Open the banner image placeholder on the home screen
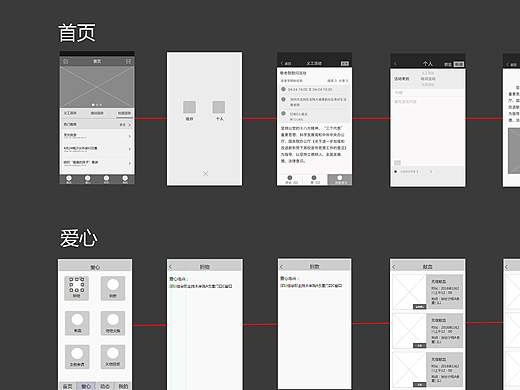 (97, 87)
